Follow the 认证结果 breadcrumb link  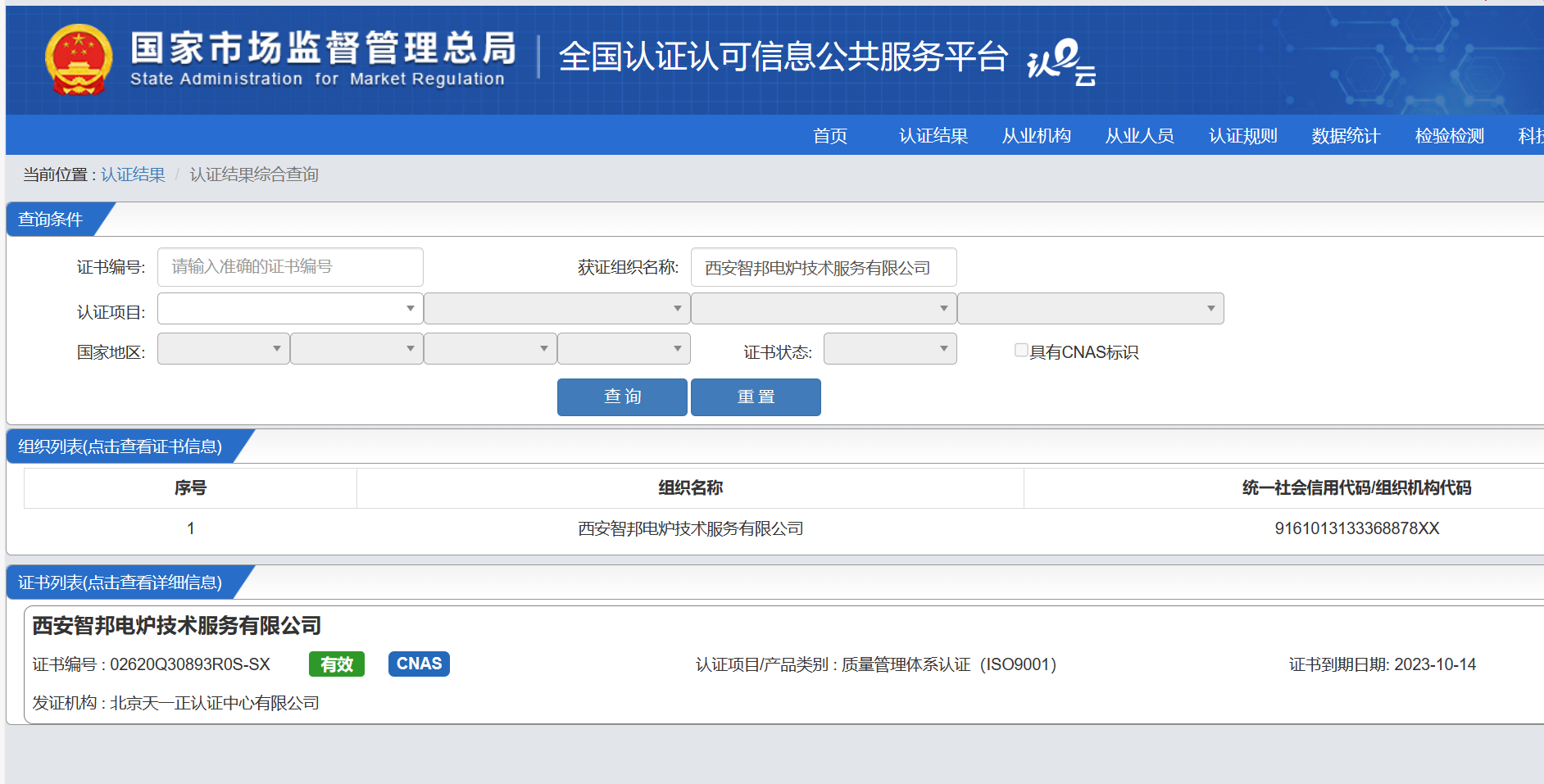click(133, 174)
